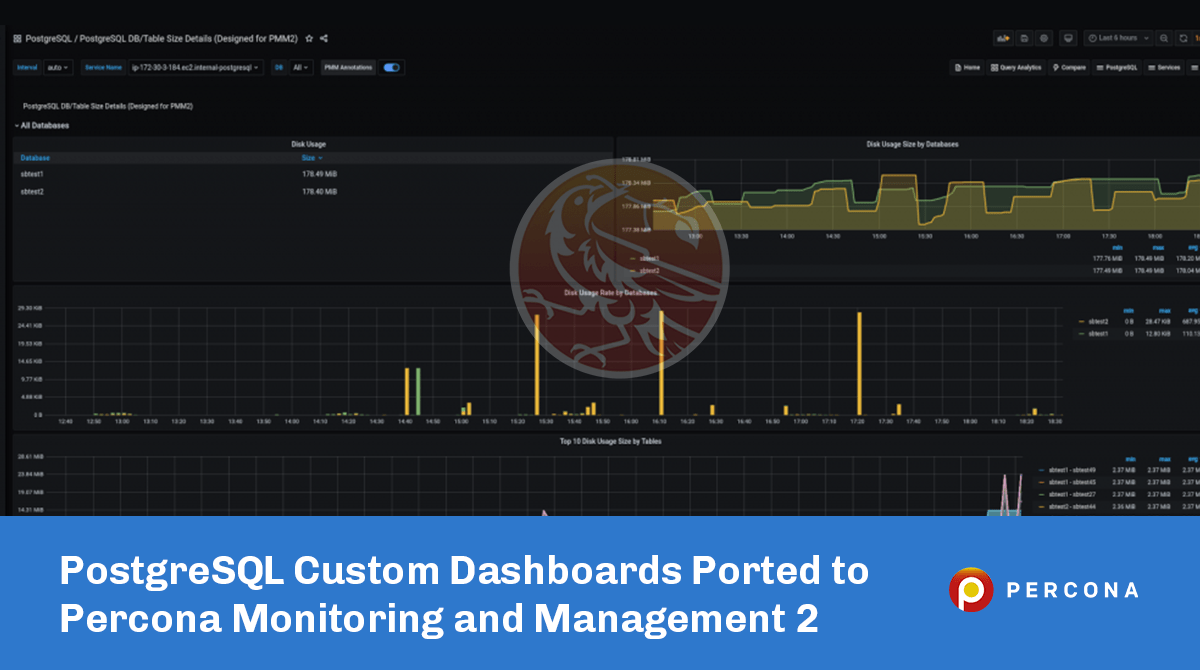
Task: Open the Services menu
Action: [x=1164, y=68]
